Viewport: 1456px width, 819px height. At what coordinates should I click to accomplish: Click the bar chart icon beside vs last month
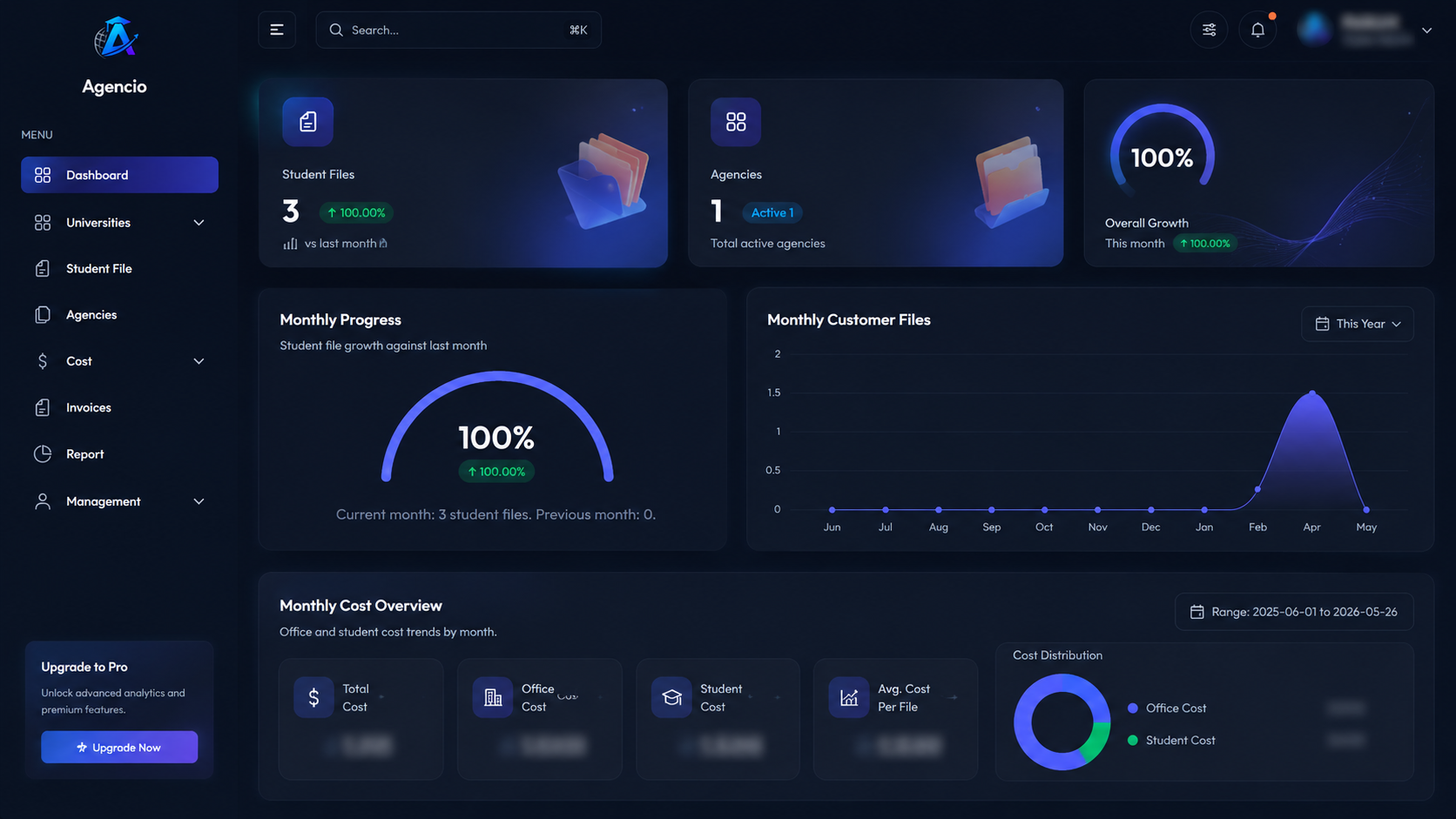tap(290, 244)
